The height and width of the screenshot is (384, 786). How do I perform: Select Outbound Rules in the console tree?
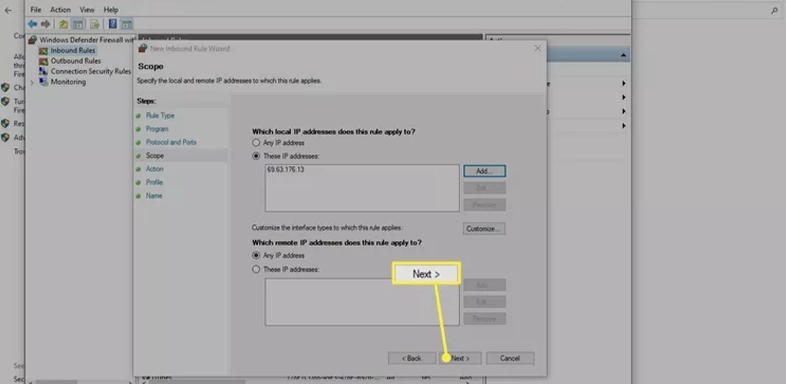coord(76,61)
